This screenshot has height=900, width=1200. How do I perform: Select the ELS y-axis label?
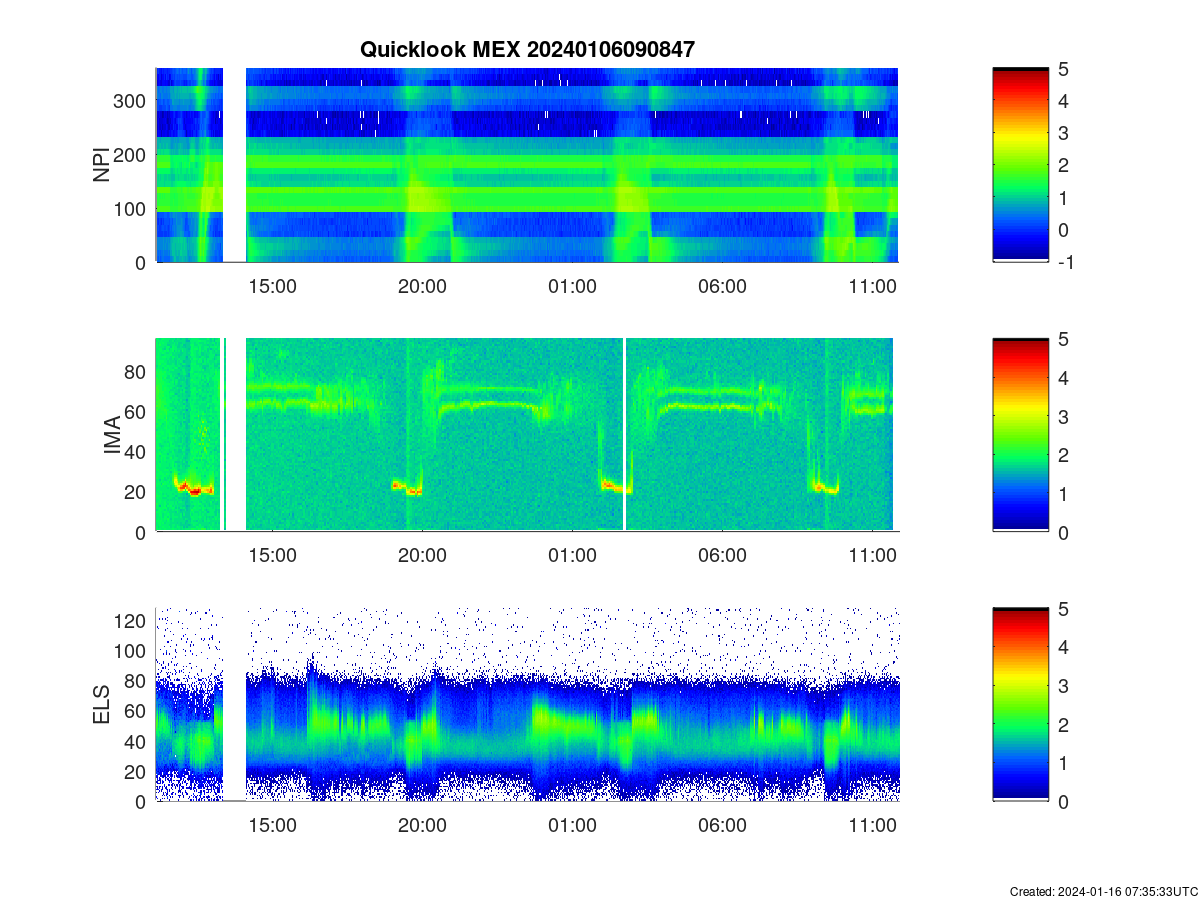pyautogui.click(x=101, y=705)
